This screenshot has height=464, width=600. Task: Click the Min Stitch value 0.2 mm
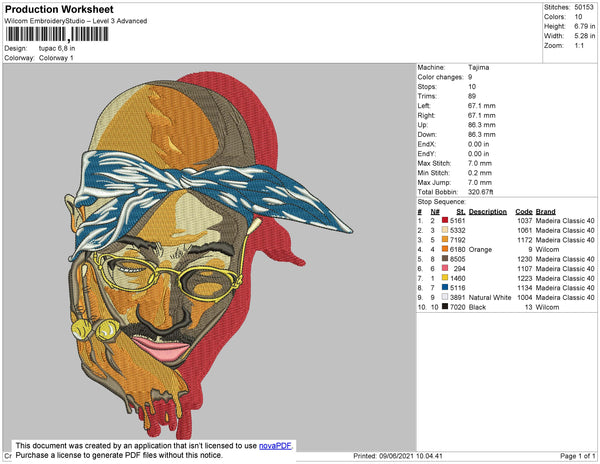coord(480,173)
